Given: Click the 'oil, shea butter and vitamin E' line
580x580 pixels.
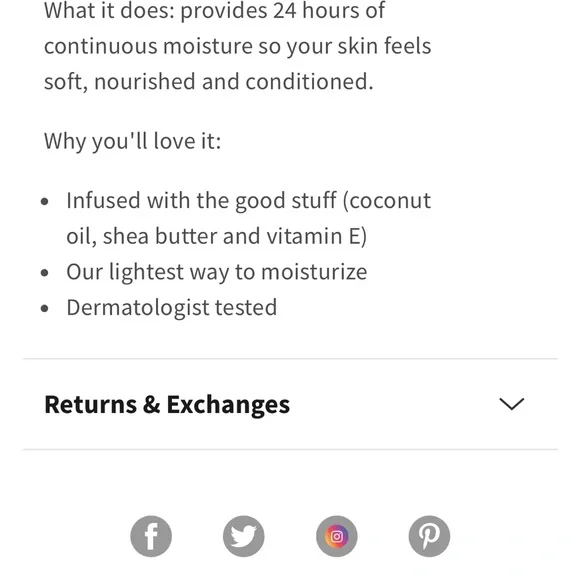Looking at the screenshot, I should coord(217,236).
